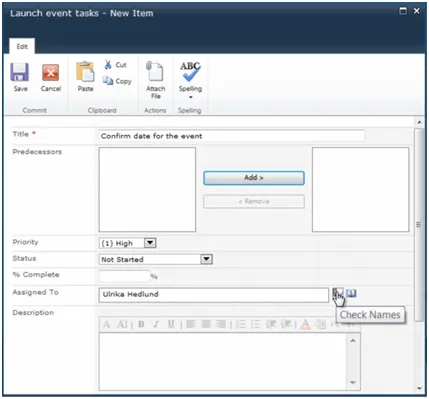Click the Check Names icon
429x399 pixels.
pos(337,293)
